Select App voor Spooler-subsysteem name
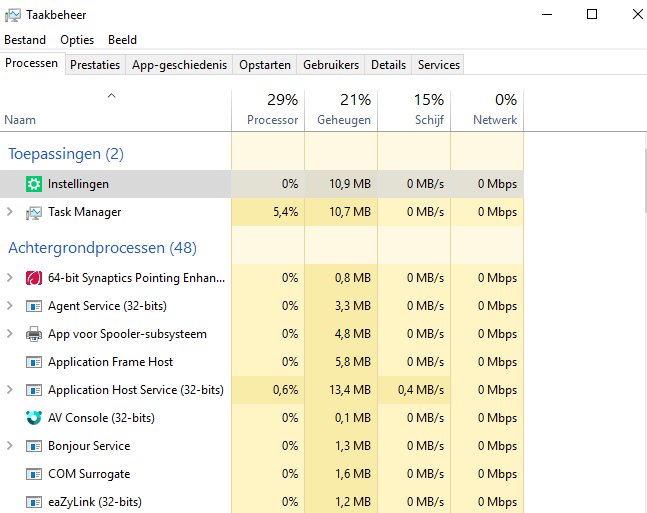The height and width of the screenshot is (513, 647). (127, 334)
